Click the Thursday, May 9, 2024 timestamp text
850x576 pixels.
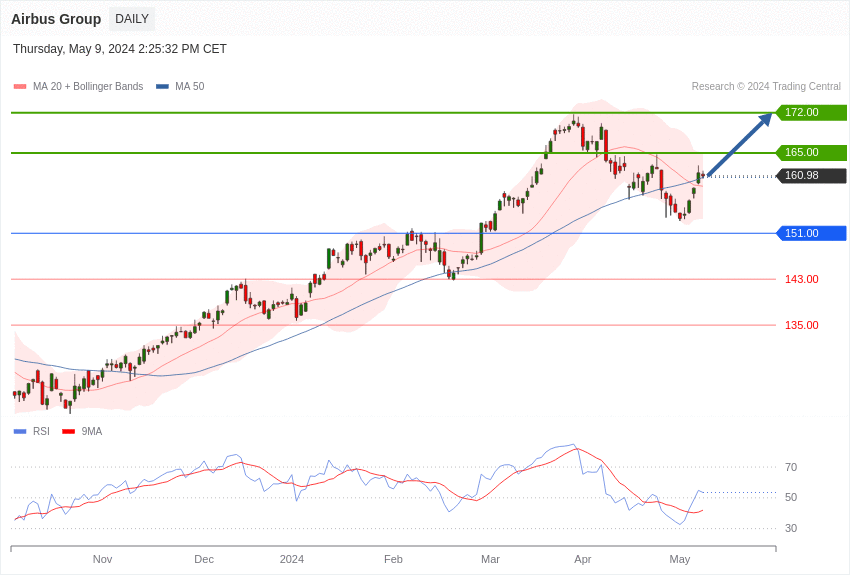(120, 49)
